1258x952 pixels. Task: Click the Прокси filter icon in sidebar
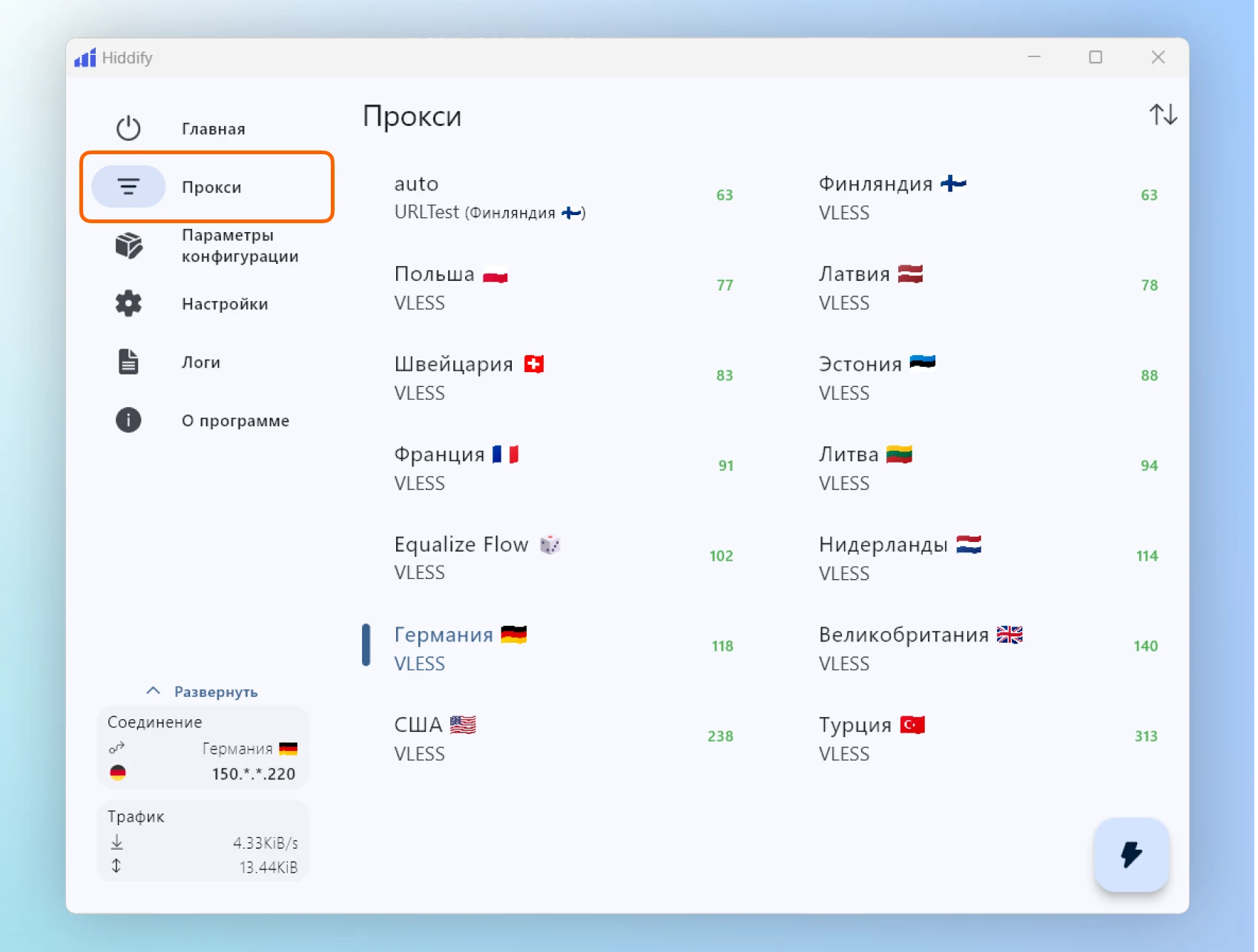coord(128,186)
